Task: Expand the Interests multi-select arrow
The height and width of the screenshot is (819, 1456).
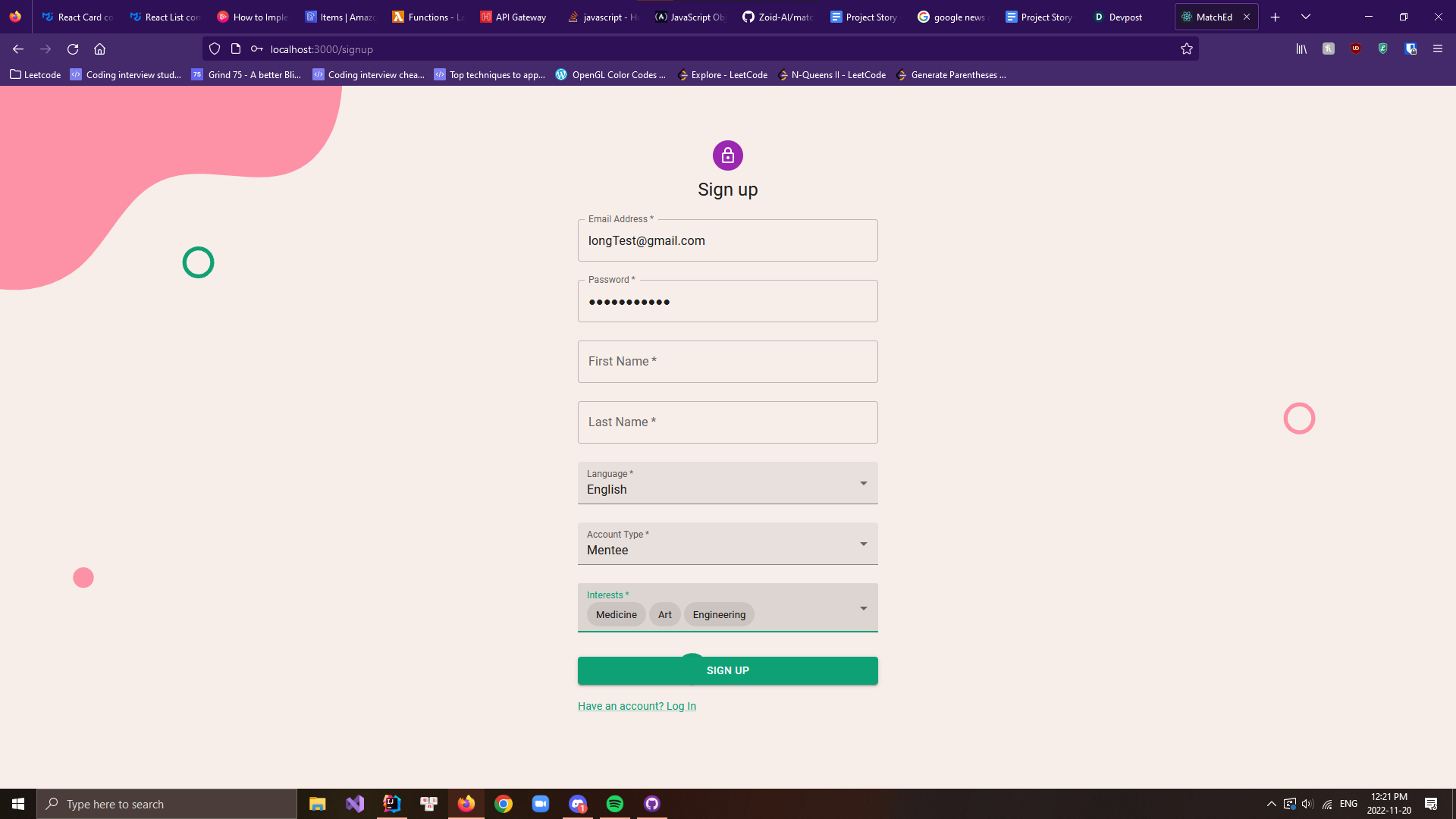Action: 863,608
